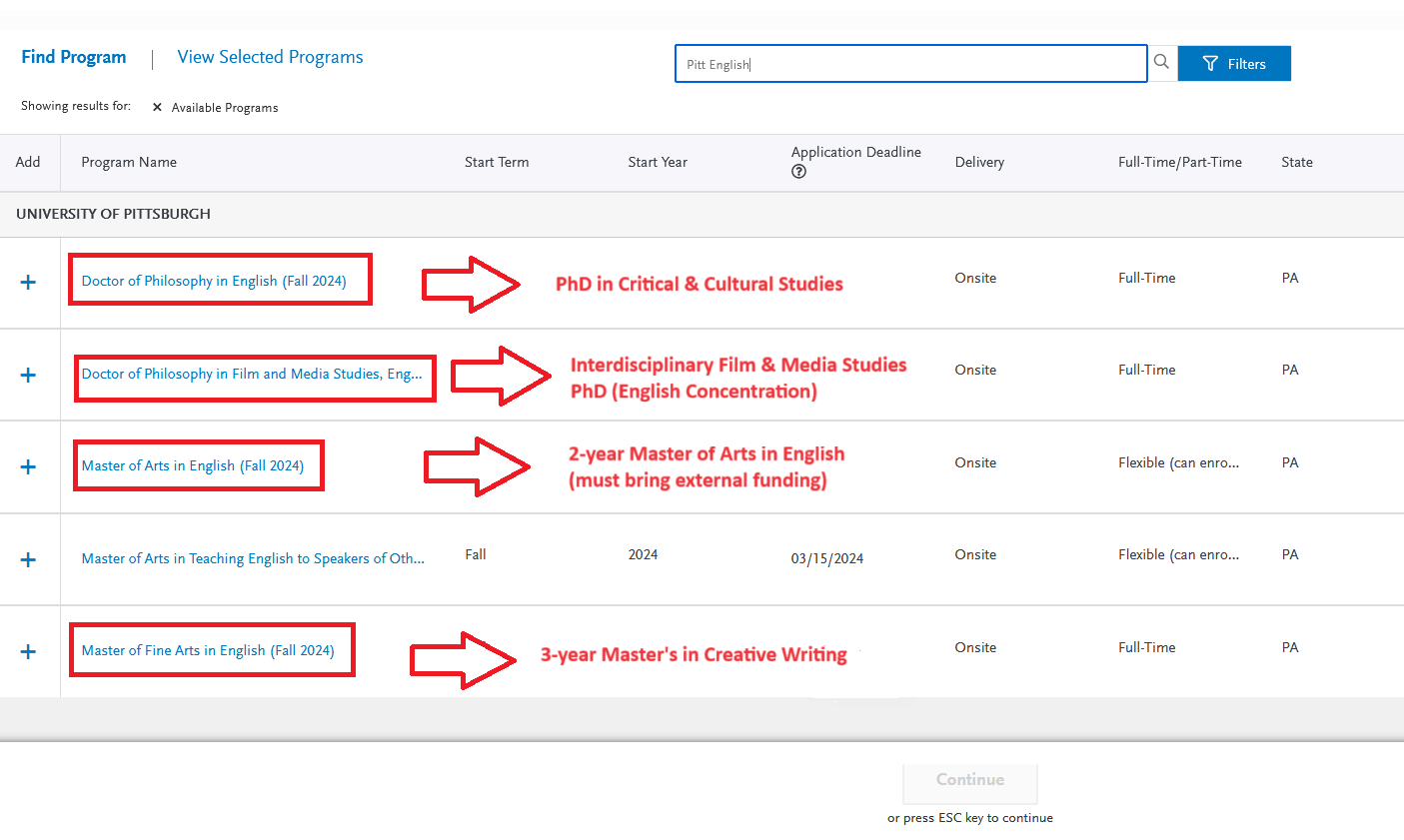Select UNIVERSITY OF PITTSBURGH group heading
1404x840 pixels.
[113, 214]
